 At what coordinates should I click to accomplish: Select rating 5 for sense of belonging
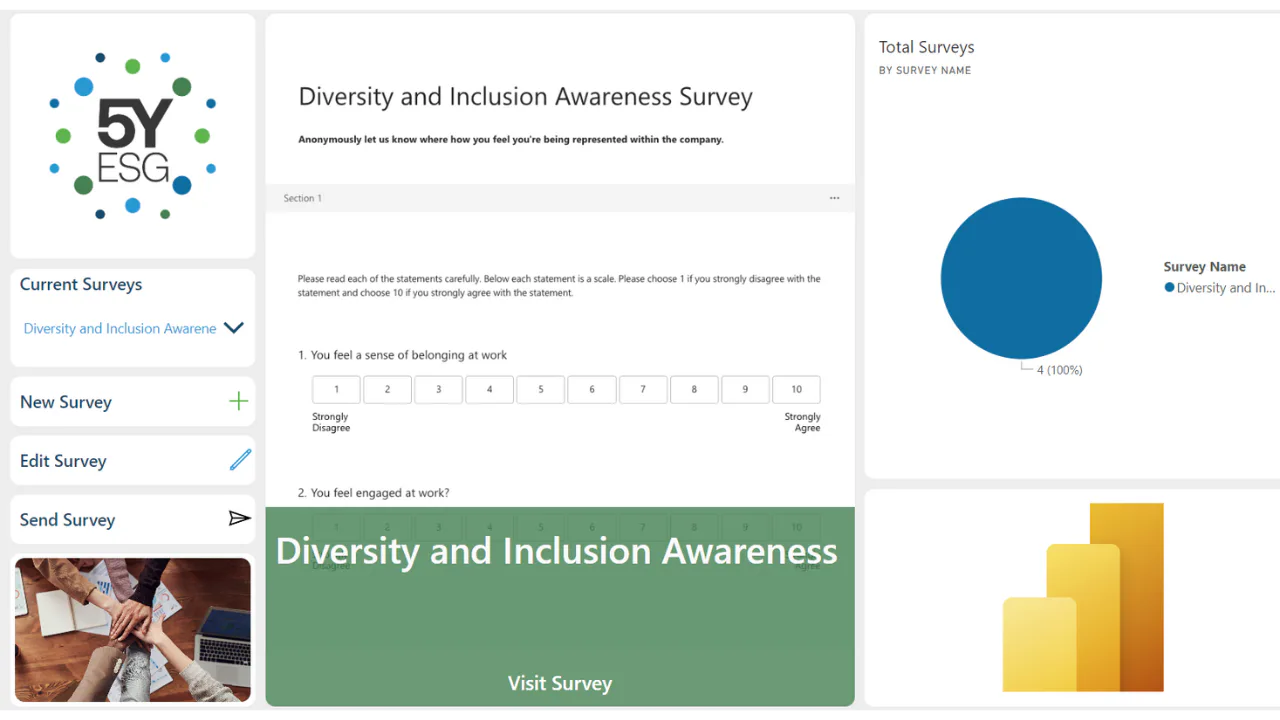[541, 389]
